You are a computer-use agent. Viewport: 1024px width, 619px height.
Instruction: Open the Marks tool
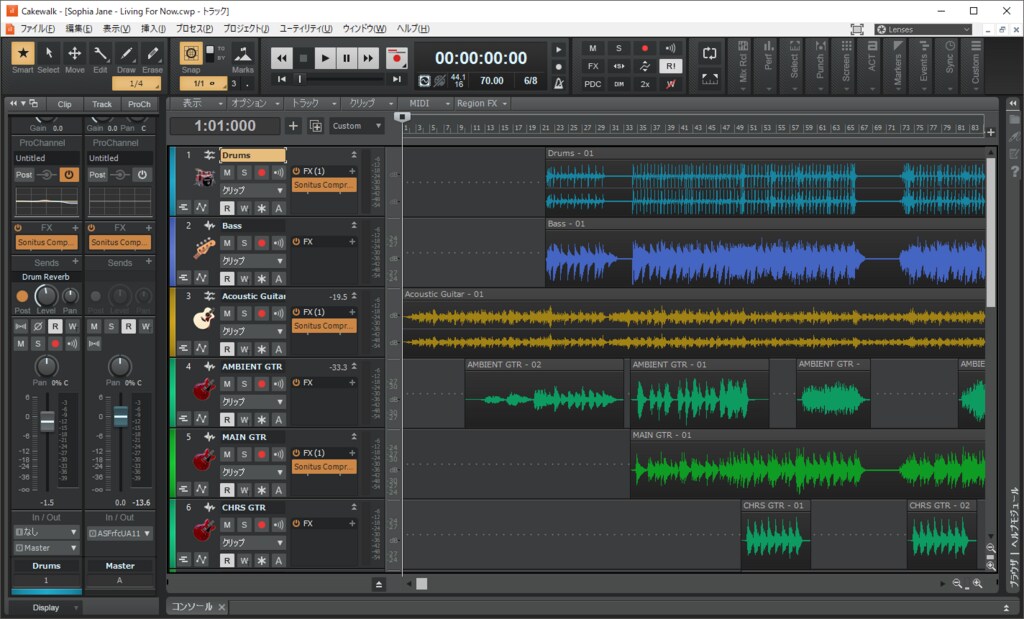coord(242,54)
